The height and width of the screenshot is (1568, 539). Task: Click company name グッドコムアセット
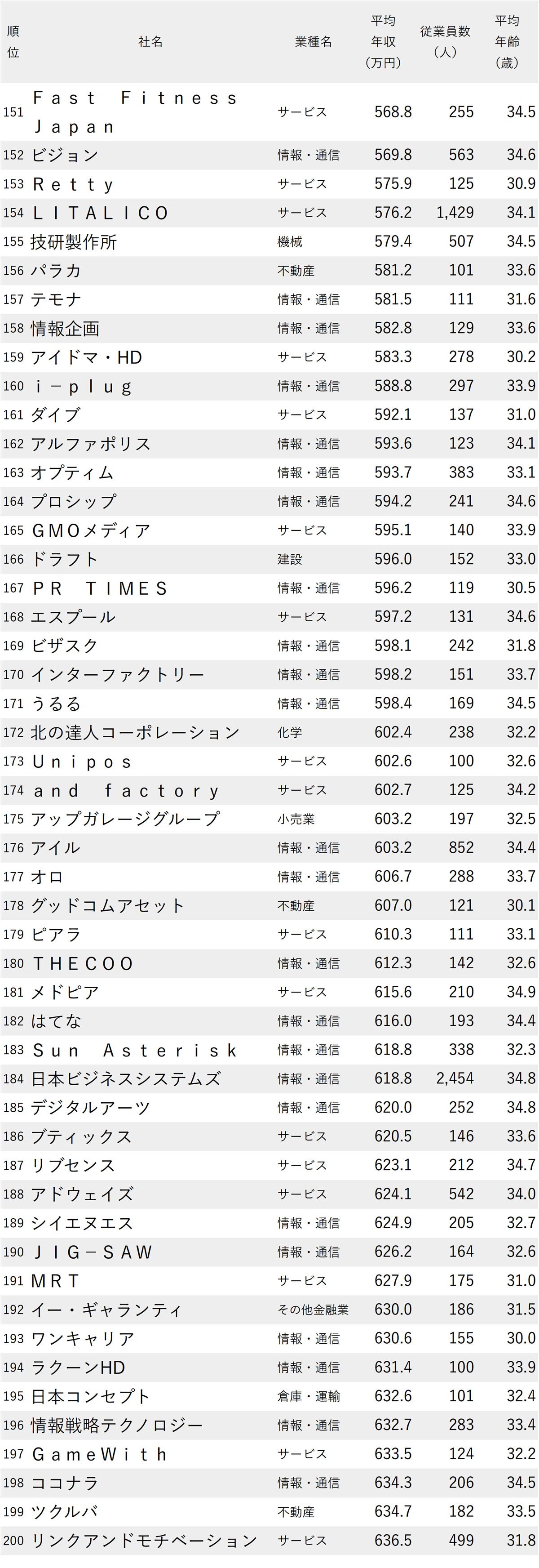coord(107,906)
